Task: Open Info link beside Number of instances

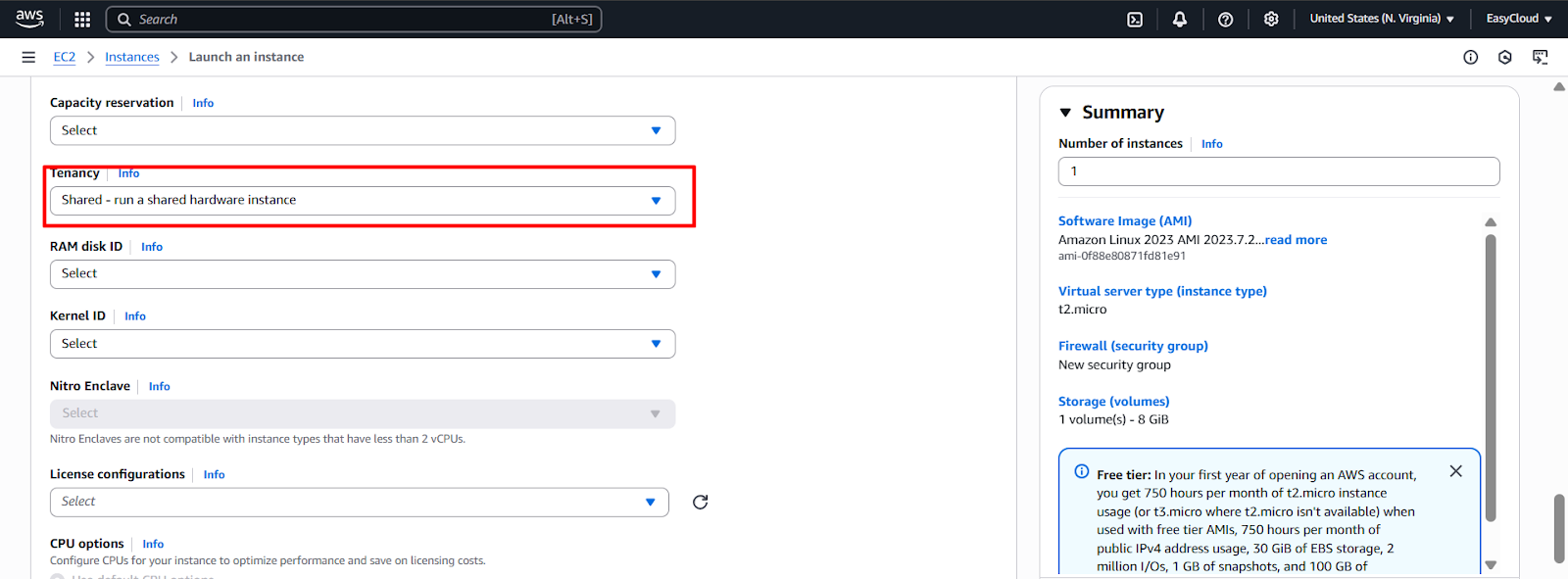Action: point(1212,144)
